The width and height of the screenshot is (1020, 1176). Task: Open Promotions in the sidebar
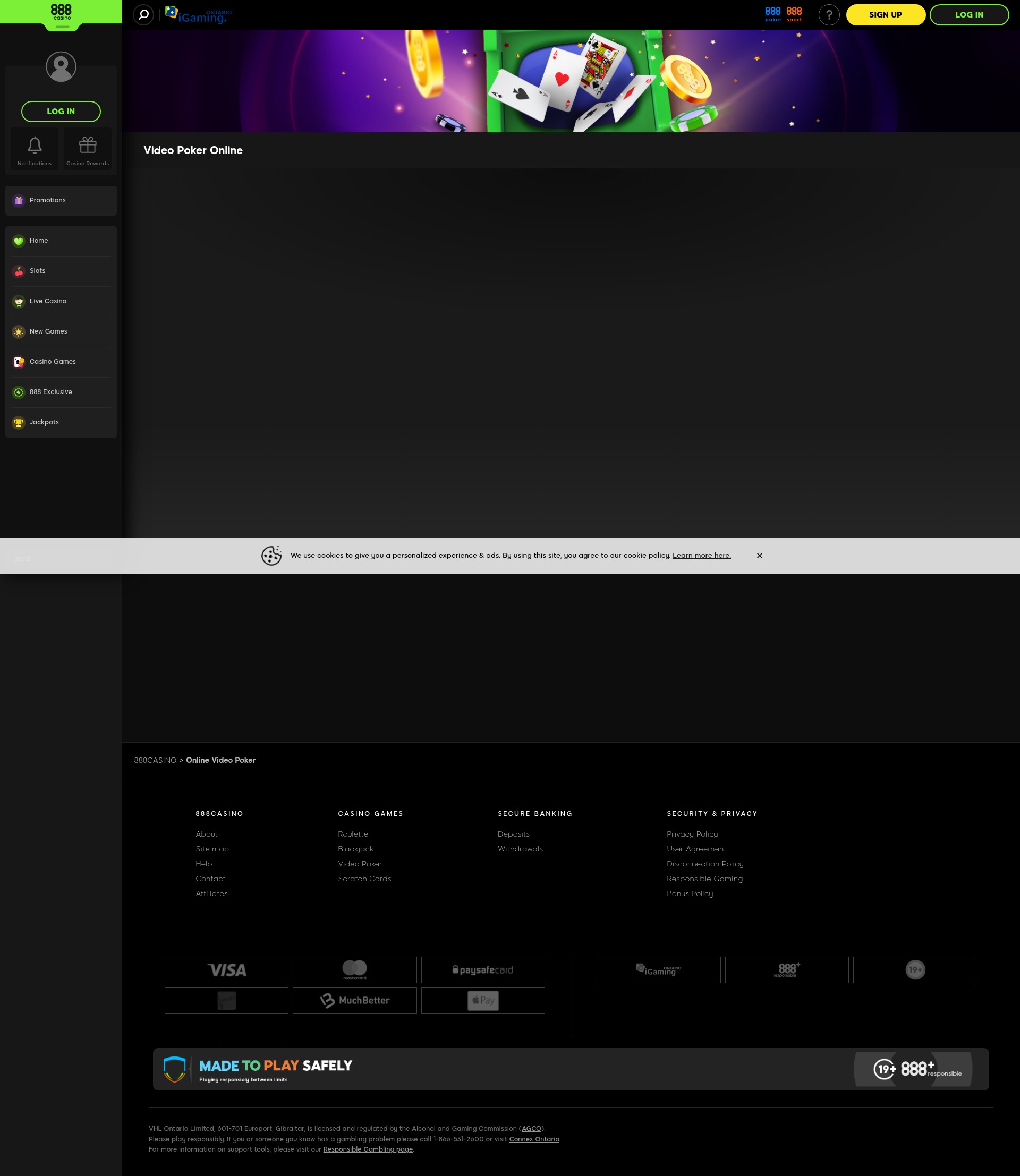(61, 200)
